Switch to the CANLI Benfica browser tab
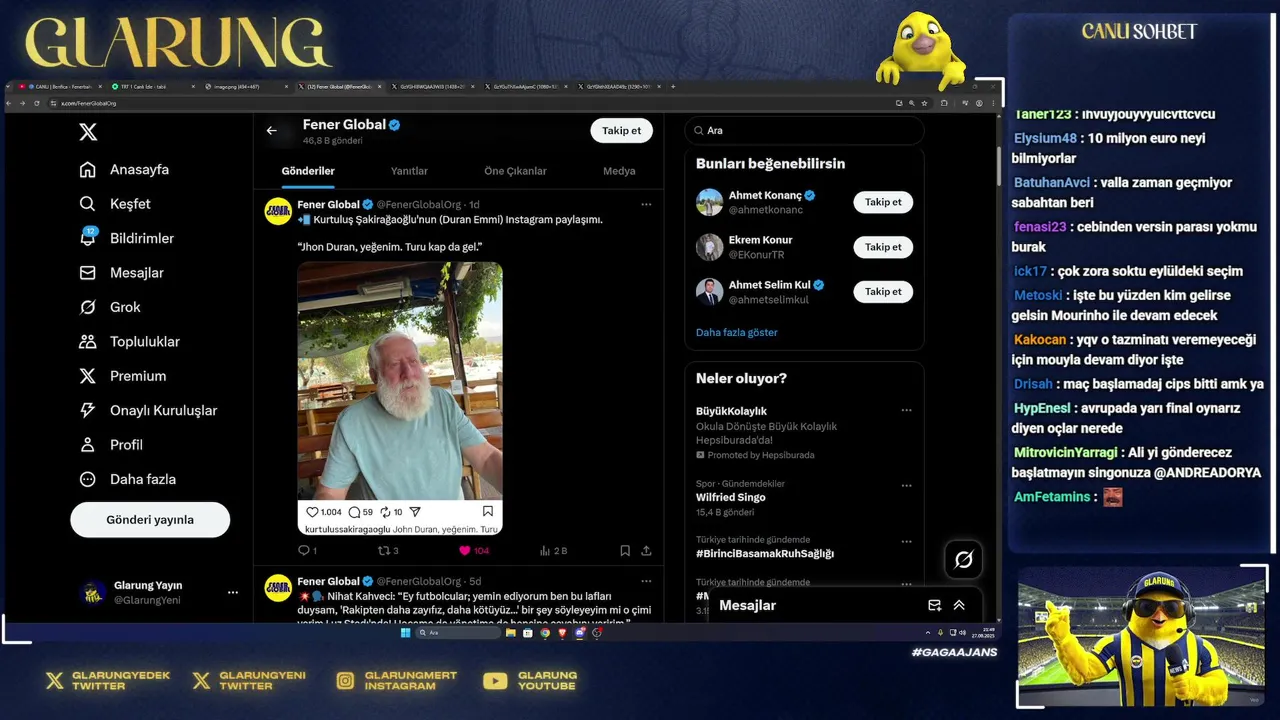The width and height of the screenshot is (1280, 720). [x=58, y=87]
